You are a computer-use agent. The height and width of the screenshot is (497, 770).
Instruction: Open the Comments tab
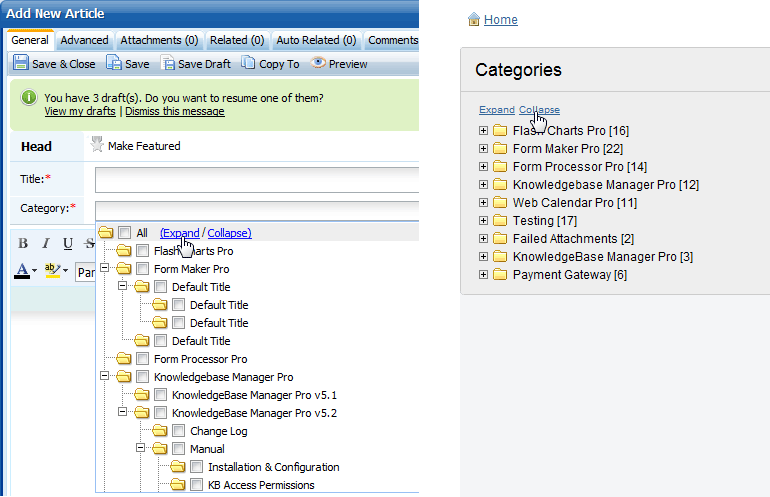tap(392, 40)
